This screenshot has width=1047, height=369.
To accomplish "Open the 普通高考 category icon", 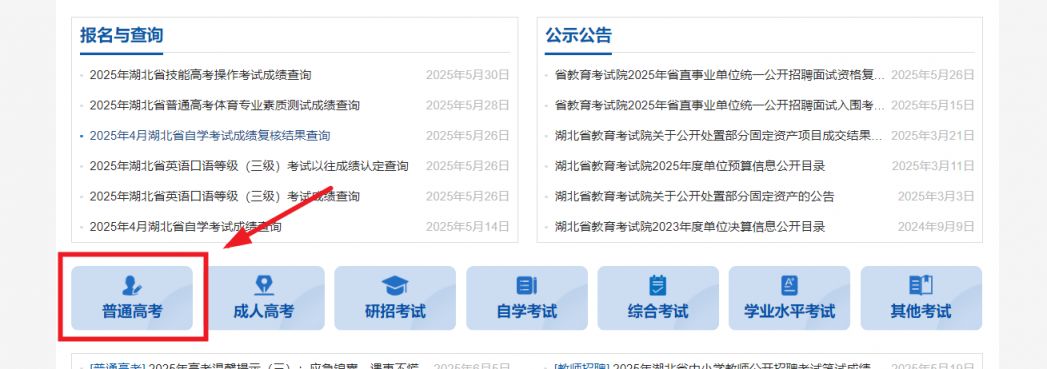I will [132, 286].
